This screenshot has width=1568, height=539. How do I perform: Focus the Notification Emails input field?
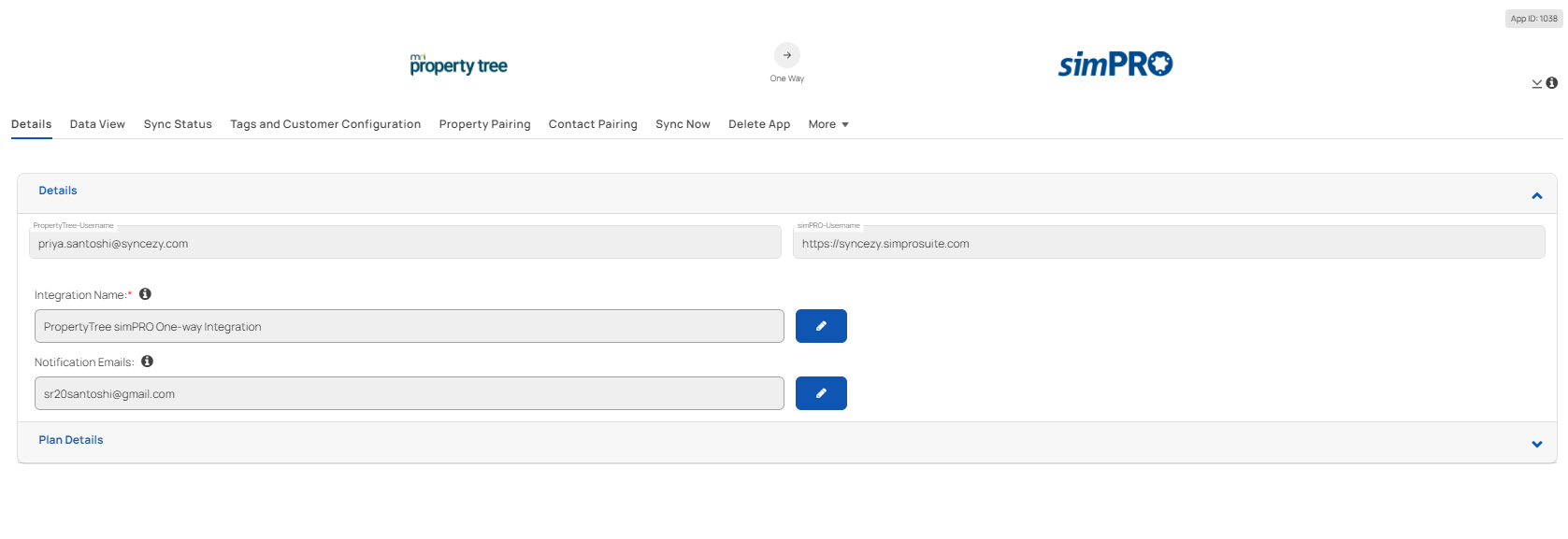[410, 393]
